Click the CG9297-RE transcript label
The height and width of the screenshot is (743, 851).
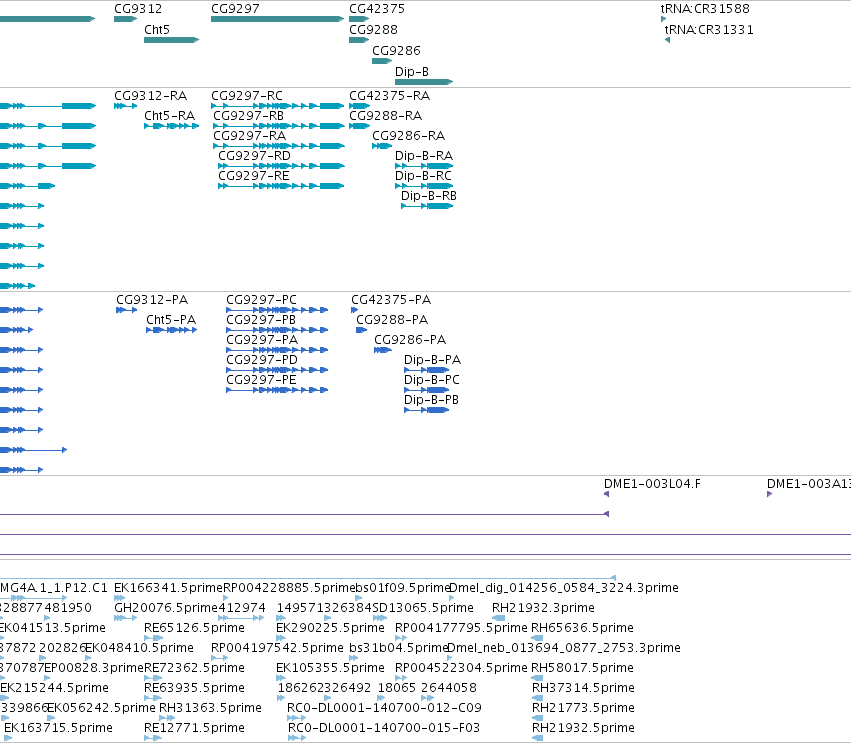click(254, 176)
